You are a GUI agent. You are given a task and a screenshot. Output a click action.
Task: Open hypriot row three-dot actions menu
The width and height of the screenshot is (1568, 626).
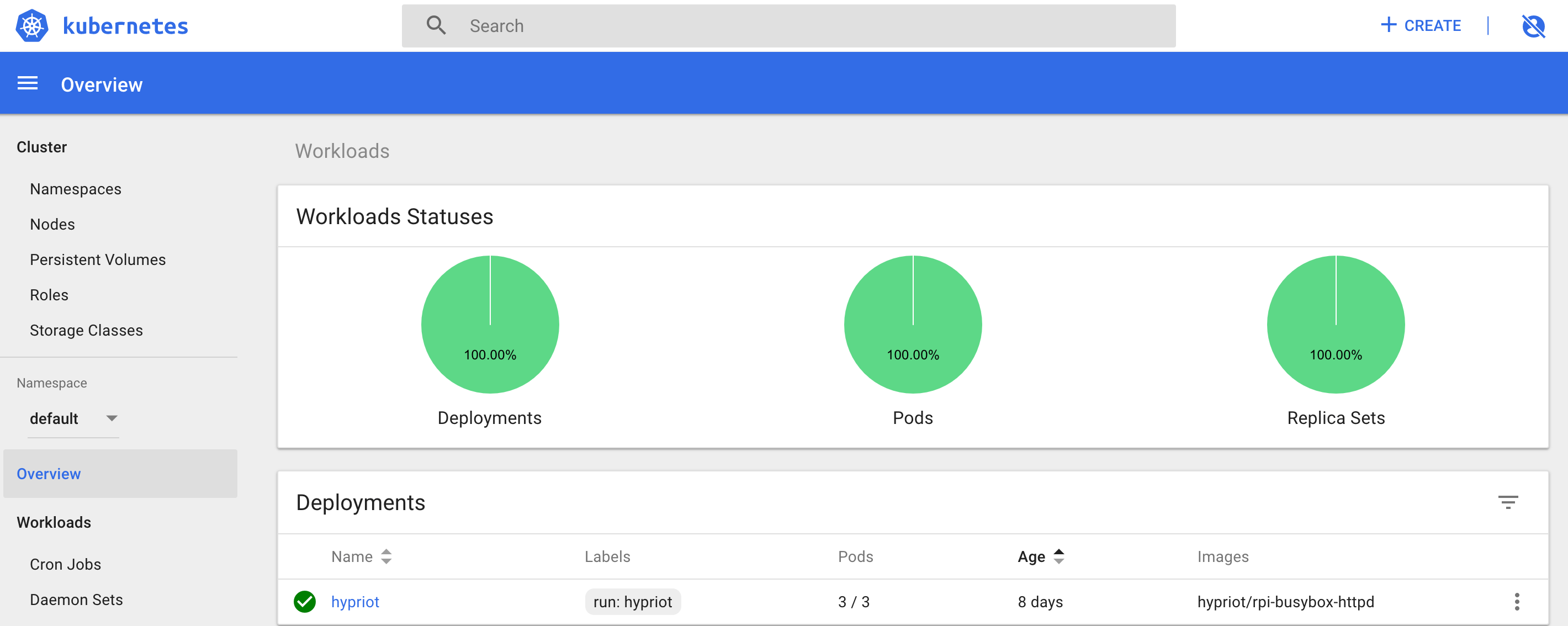[1516, 601]
